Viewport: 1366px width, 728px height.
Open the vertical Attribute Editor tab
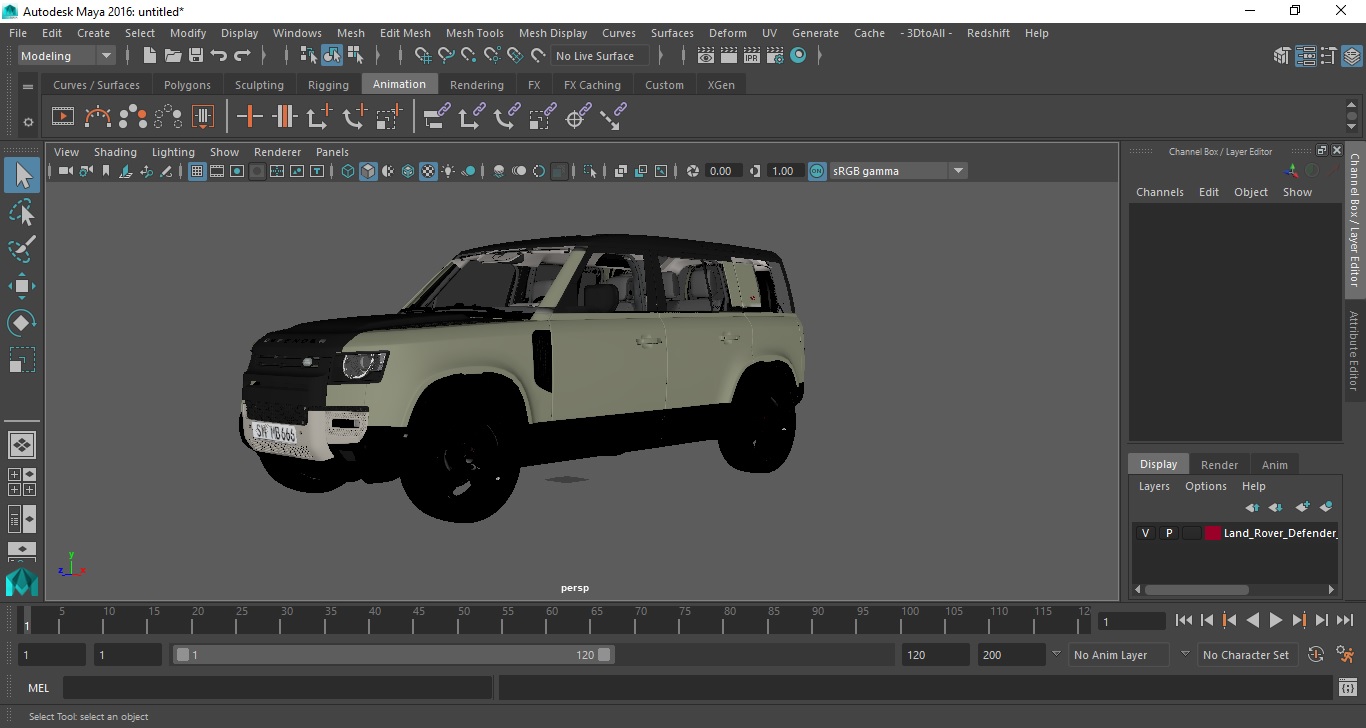click(x=1354, y=351)
